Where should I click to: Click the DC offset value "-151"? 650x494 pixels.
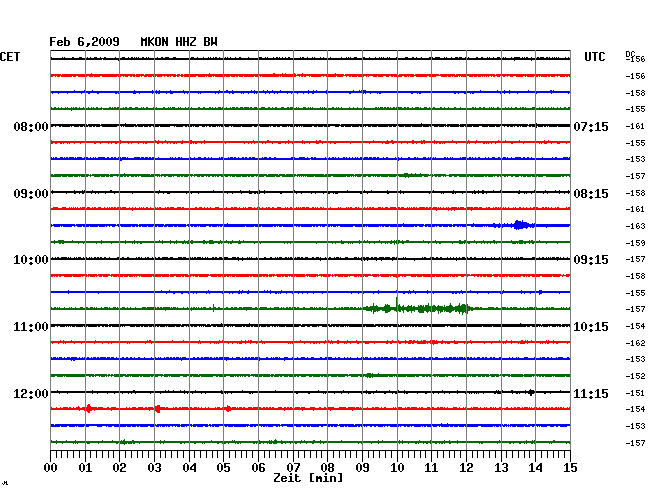[635, 393]
